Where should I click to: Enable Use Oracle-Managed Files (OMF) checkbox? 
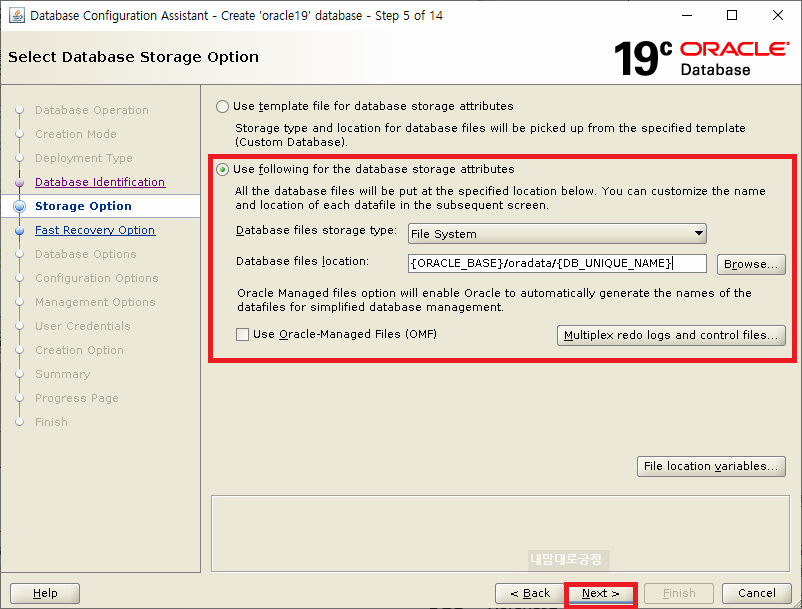pyautogui.click(x=242, y=334)
